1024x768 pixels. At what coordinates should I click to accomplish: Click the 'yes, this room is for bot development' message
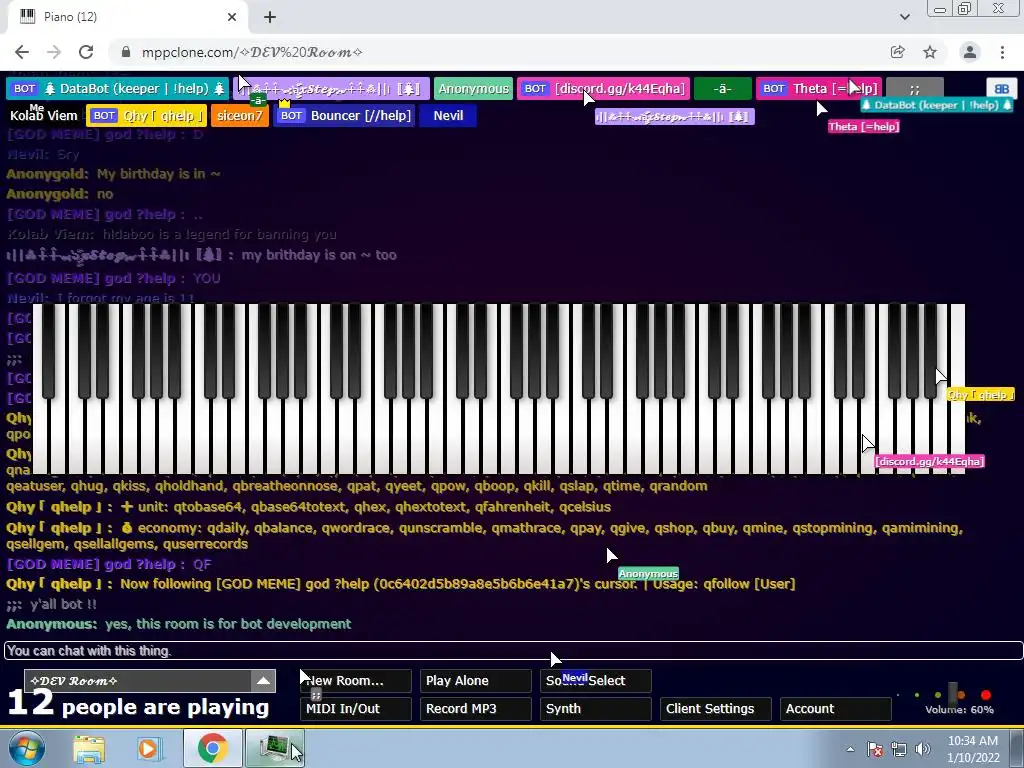(228, 624)
